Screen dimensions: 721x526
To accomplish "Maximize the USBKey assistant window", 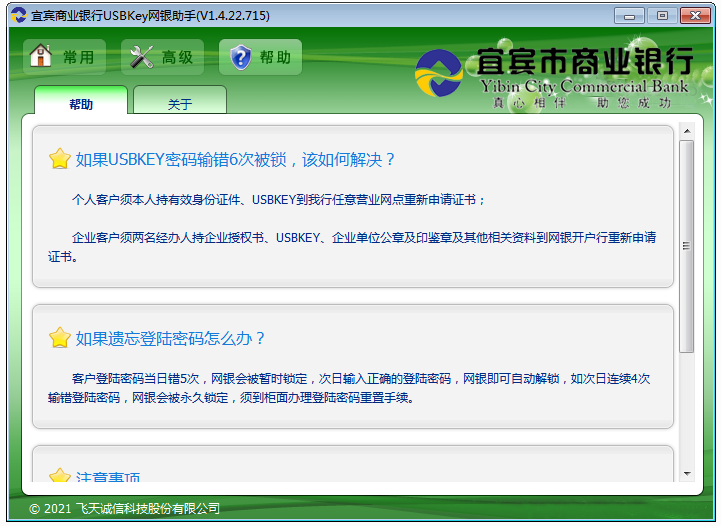I will point(660,15).
